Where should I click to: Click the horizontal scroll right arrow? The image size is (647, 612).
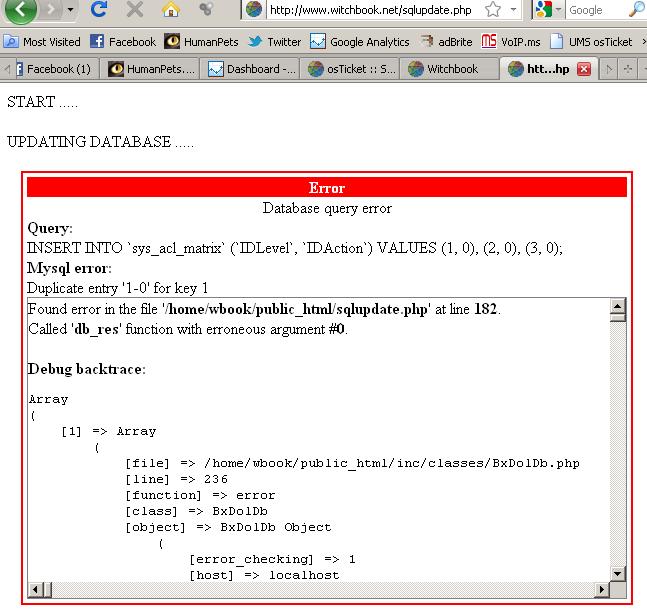(602, 590)
